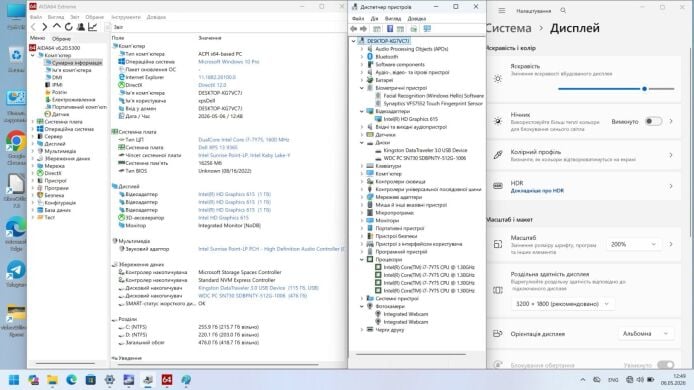Viewport: 694px width, 390px height.
Task: Open Microsoft Windows 10 Pro link
Action: coord(228,62)
